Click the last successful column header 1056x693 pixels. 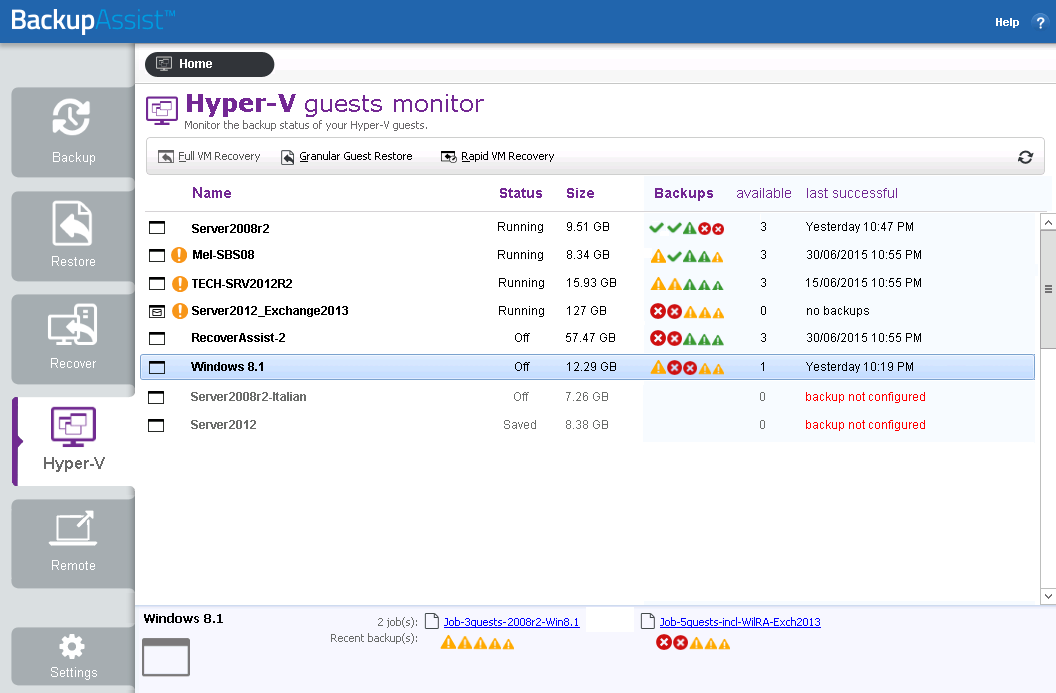point(852,193)
